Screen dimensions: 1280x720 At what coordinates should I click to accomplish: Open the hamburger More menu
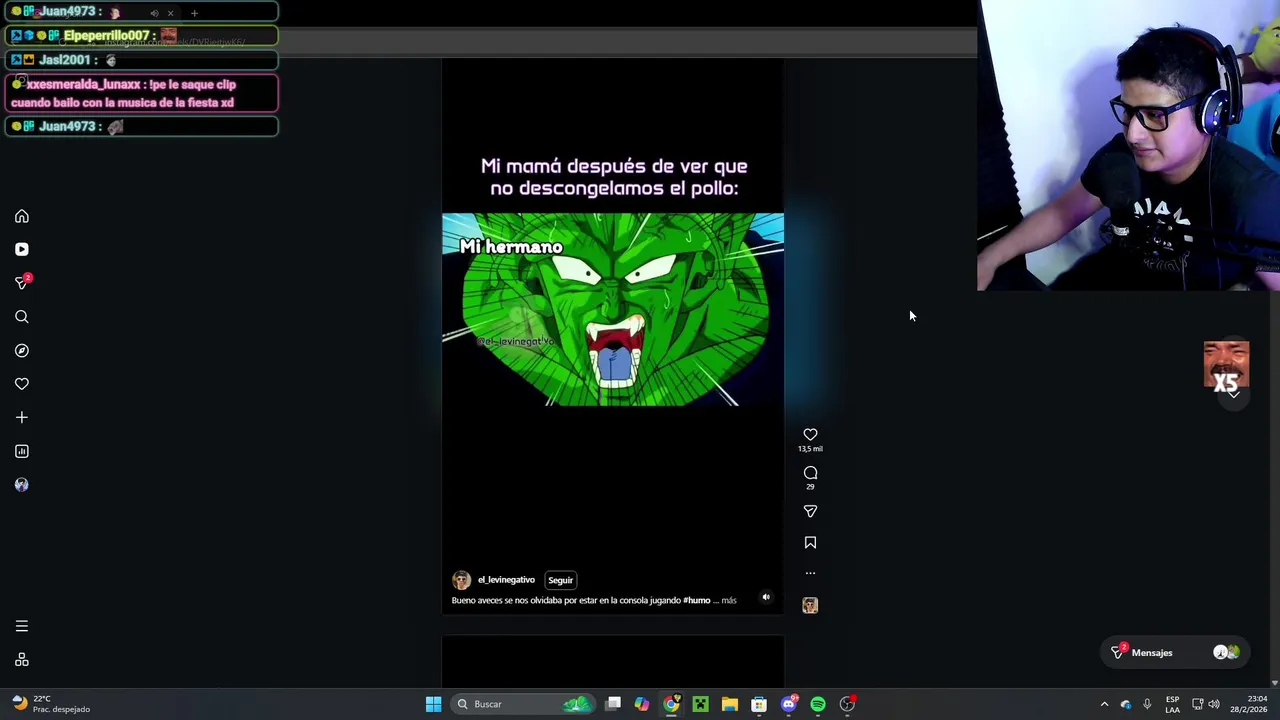coord(22,626)
